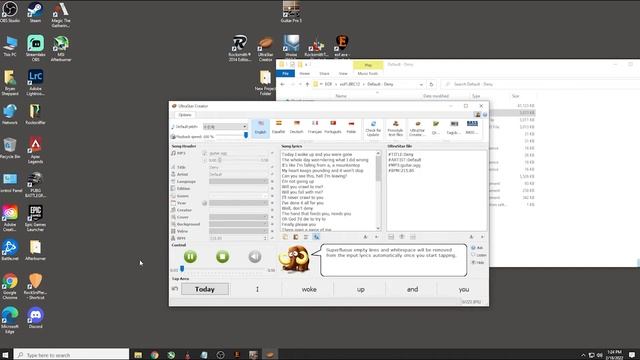
Task: Click the song position slider handle
Action: (182, 269)
